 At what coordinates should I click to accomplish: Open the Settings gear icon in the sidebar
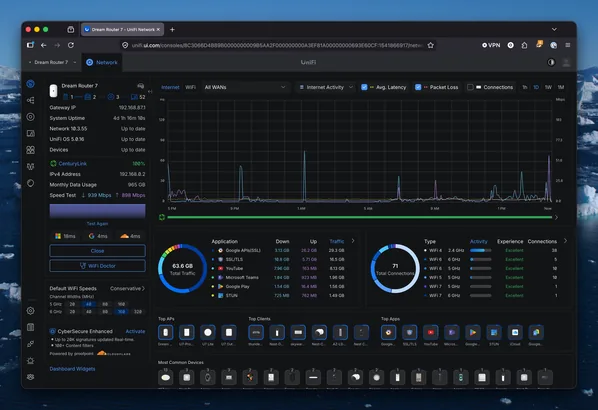31,311
